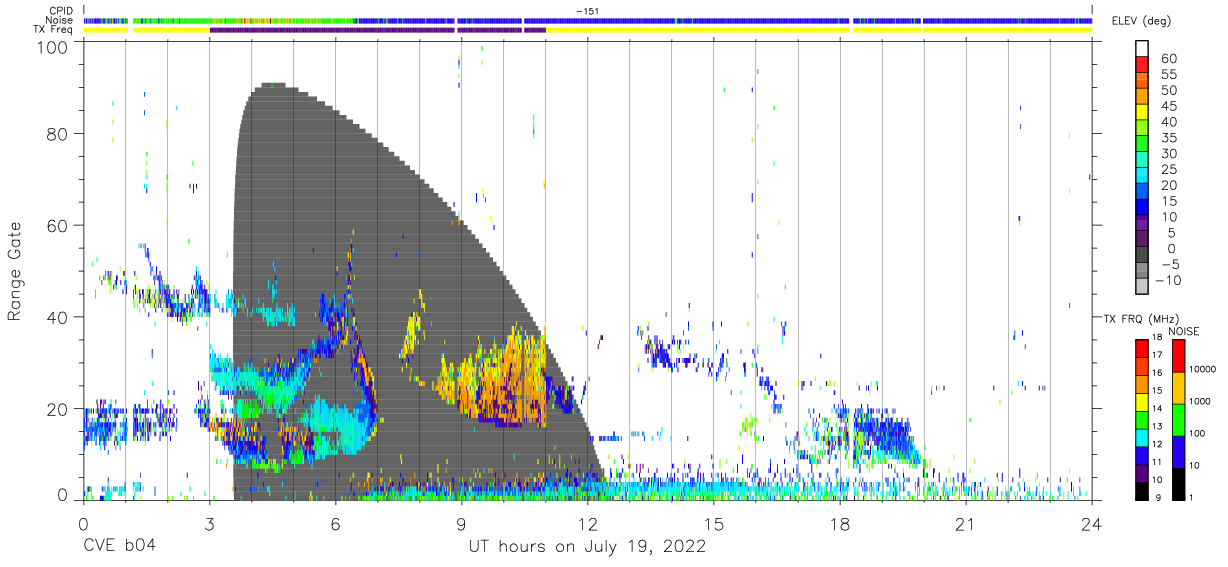The width and height of the screenshot is (1228, 567).
Task: Click 'UT hours on July 19, 2022' axis title
Action: pos(588,547)
